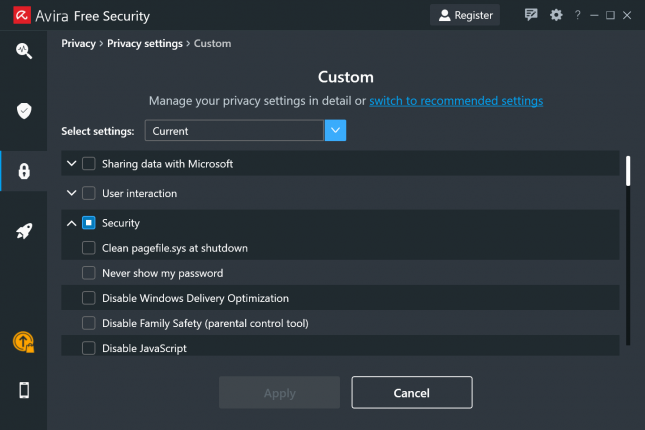Tick Disable Windows Delivery Optimization checkbox

88,298
